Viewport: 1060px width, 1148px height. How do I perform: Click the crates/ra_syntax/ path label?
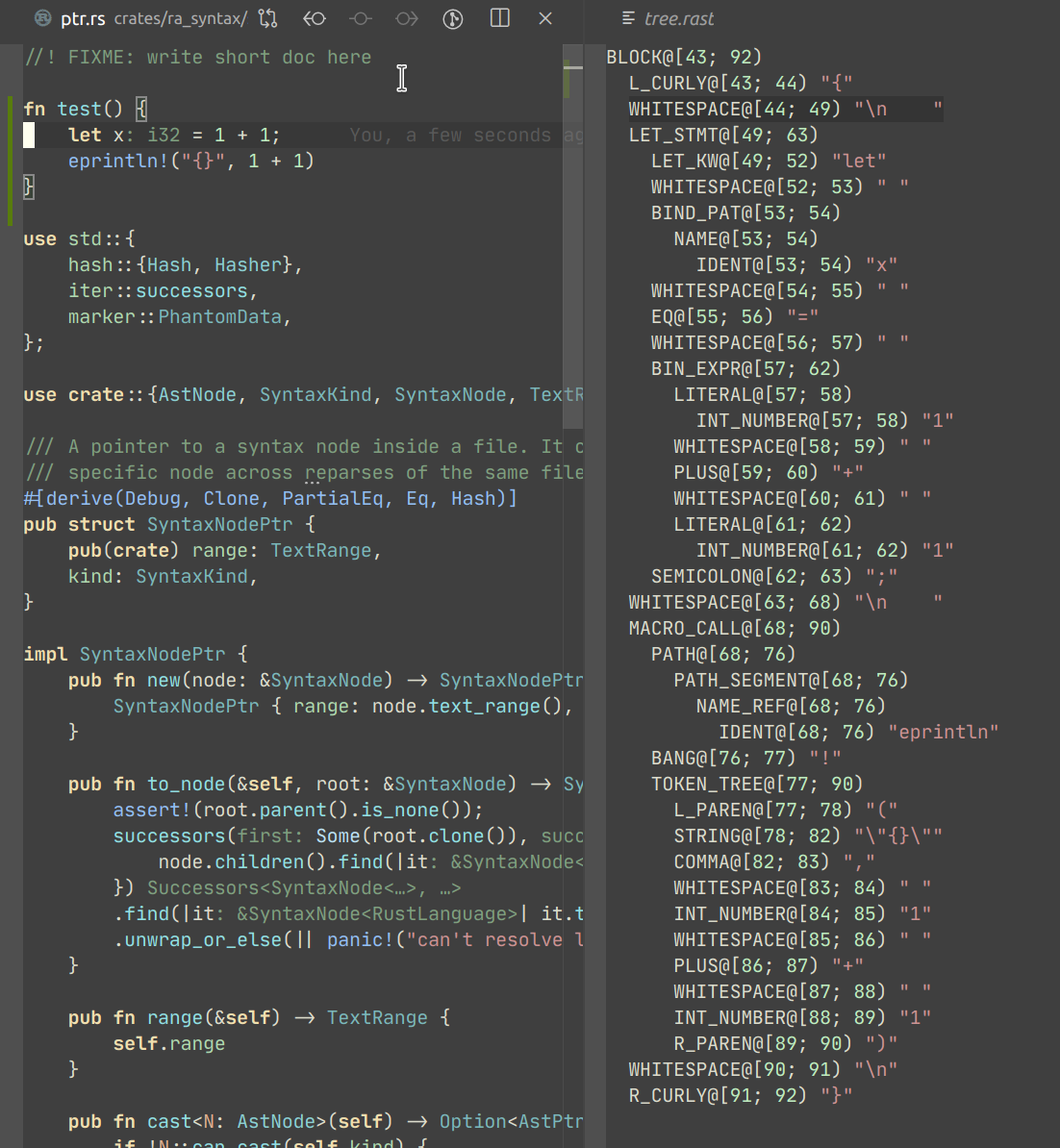click(x=180, y=18)
